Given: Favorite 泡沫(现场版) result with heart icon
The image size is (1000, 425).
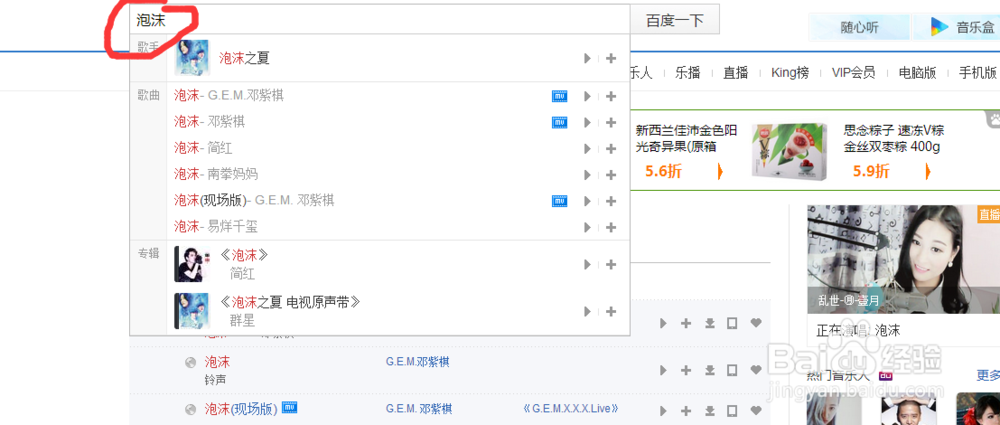Looking at the screenshot, I should (x=756, y=410).
